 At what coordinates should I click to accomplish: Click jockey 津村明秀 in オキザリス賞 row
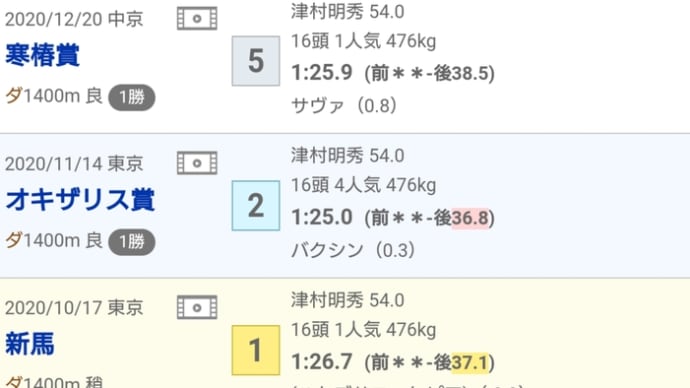(x=327, y=156)
